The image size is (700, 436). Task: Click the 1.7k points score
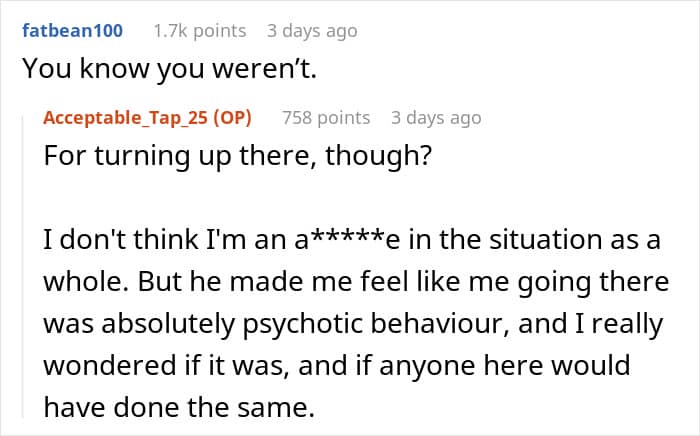200,31
